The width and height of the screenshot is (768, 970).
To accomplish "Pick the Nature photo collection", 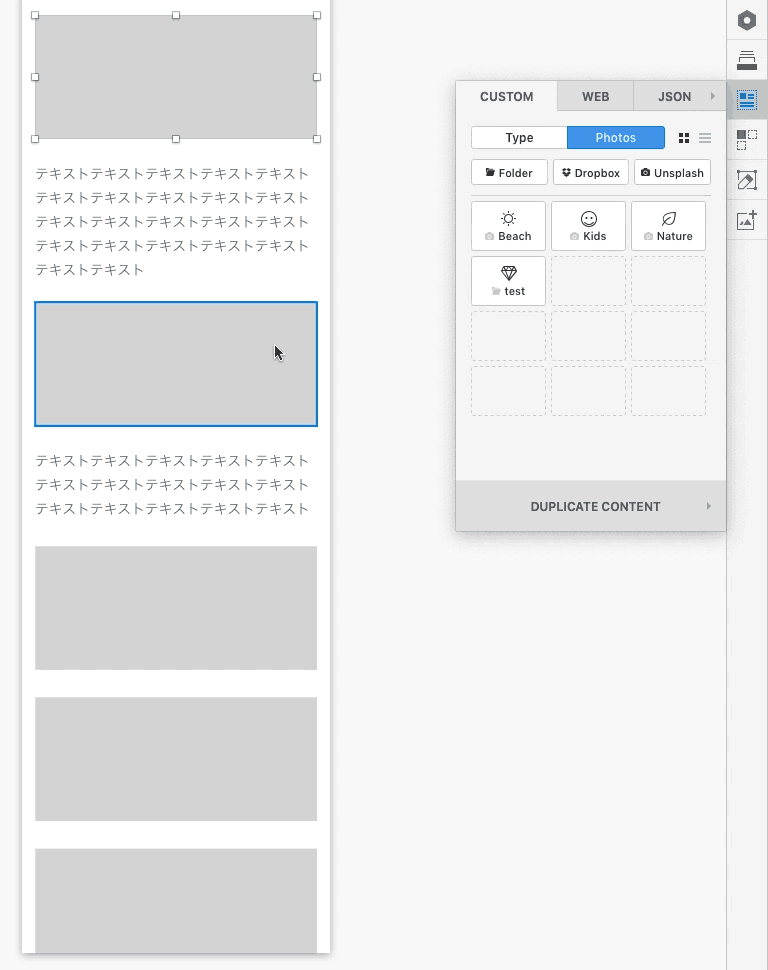I will click(668, 226).
